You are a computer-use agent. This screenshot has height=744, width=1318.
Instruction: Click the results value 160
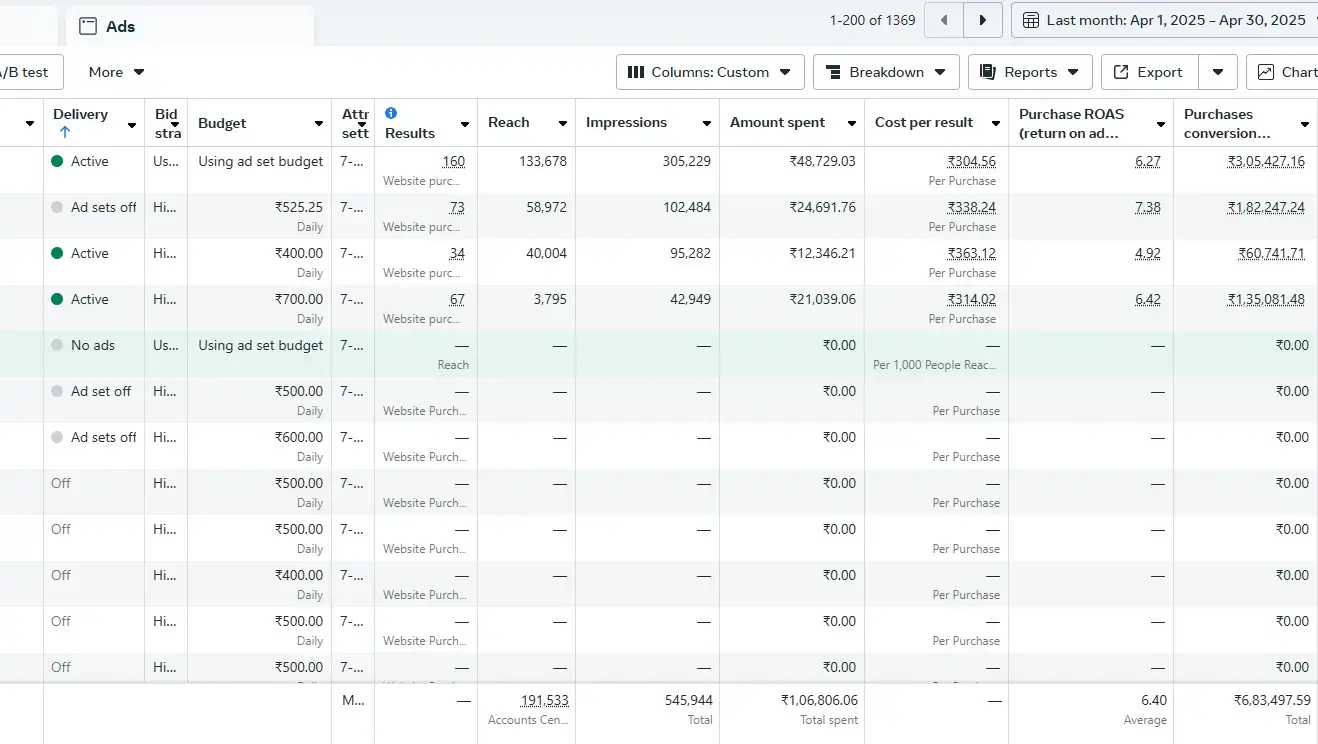[x=453, y=161]
